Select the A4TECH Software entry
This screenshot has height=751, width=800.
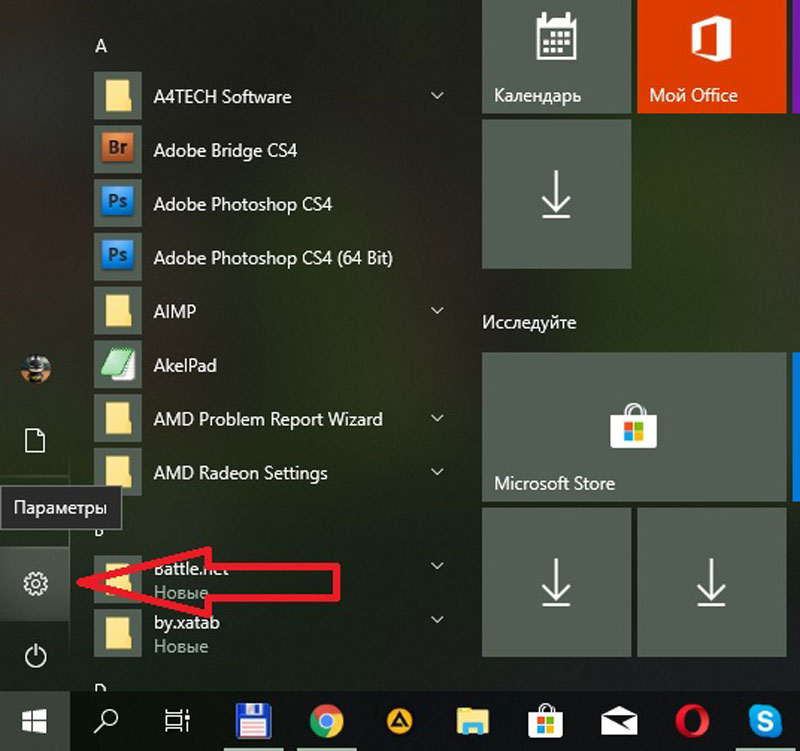point(222,96)
